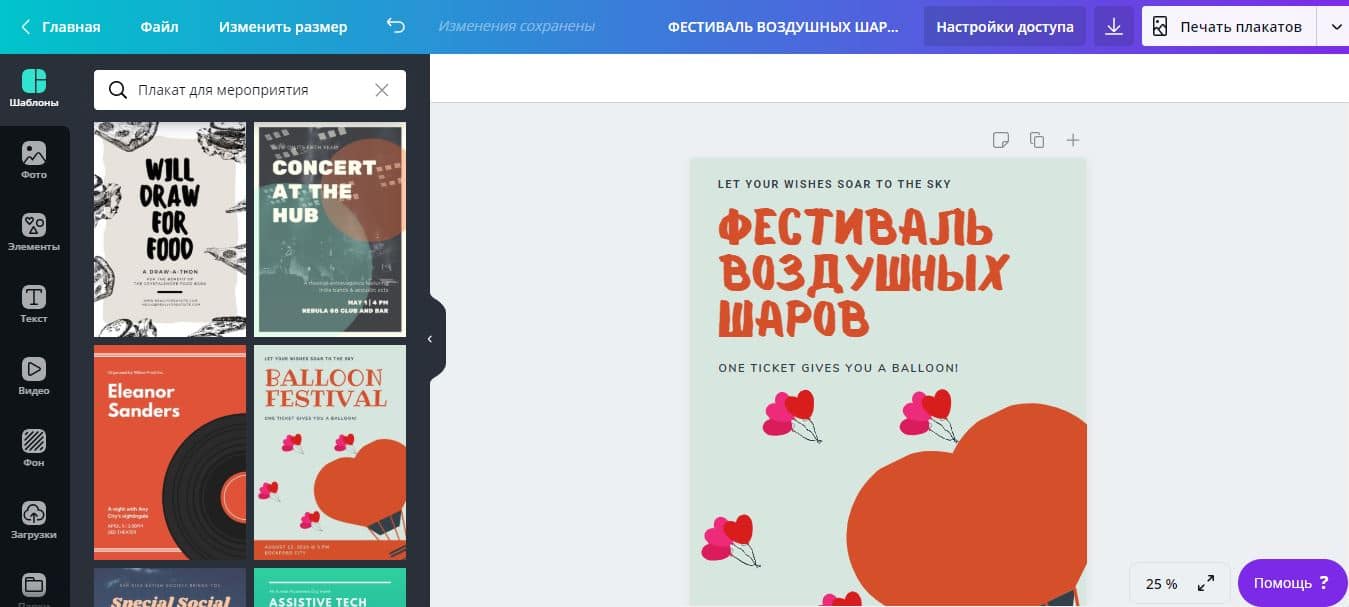Screen dimensions: 1349x607
Task: Collapse the templates side panel
Action: pos(430,338)
